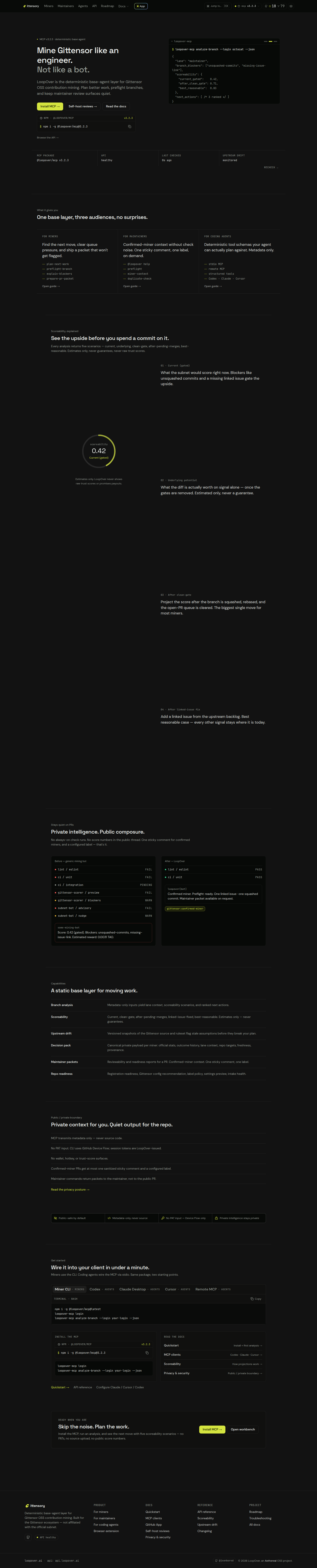Select the Miner CLI tab
This screenshot has height=1568, width=317.
click(x=69, y=1289)
